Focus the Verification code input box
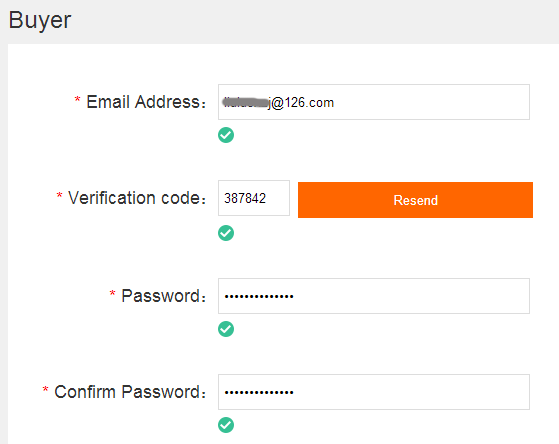The height and width of the screenshot is (444, 559). (254, 198)
